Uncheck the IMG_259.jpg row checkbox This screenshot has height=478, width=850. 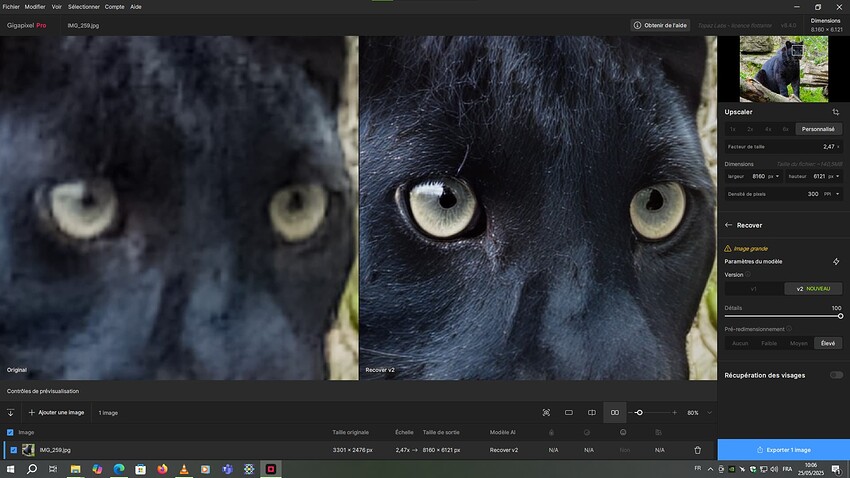[14, 450]
